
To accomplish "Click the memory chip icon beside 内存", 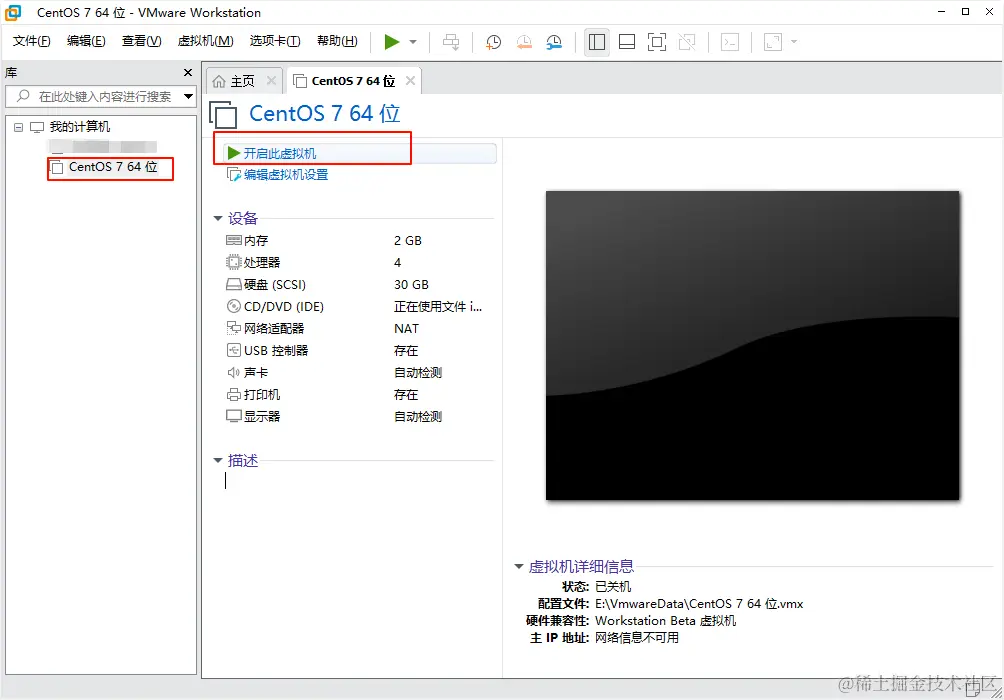I will 234,241.
